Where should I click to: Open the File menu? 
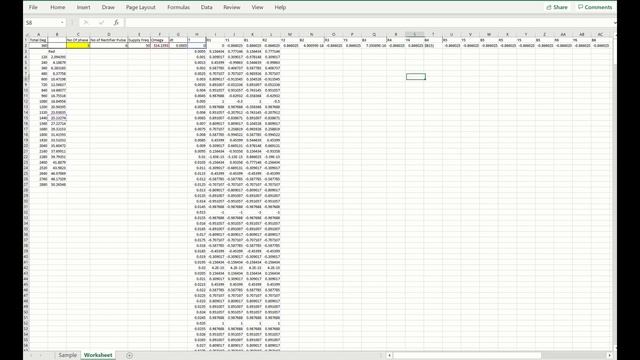pos(33,7)
